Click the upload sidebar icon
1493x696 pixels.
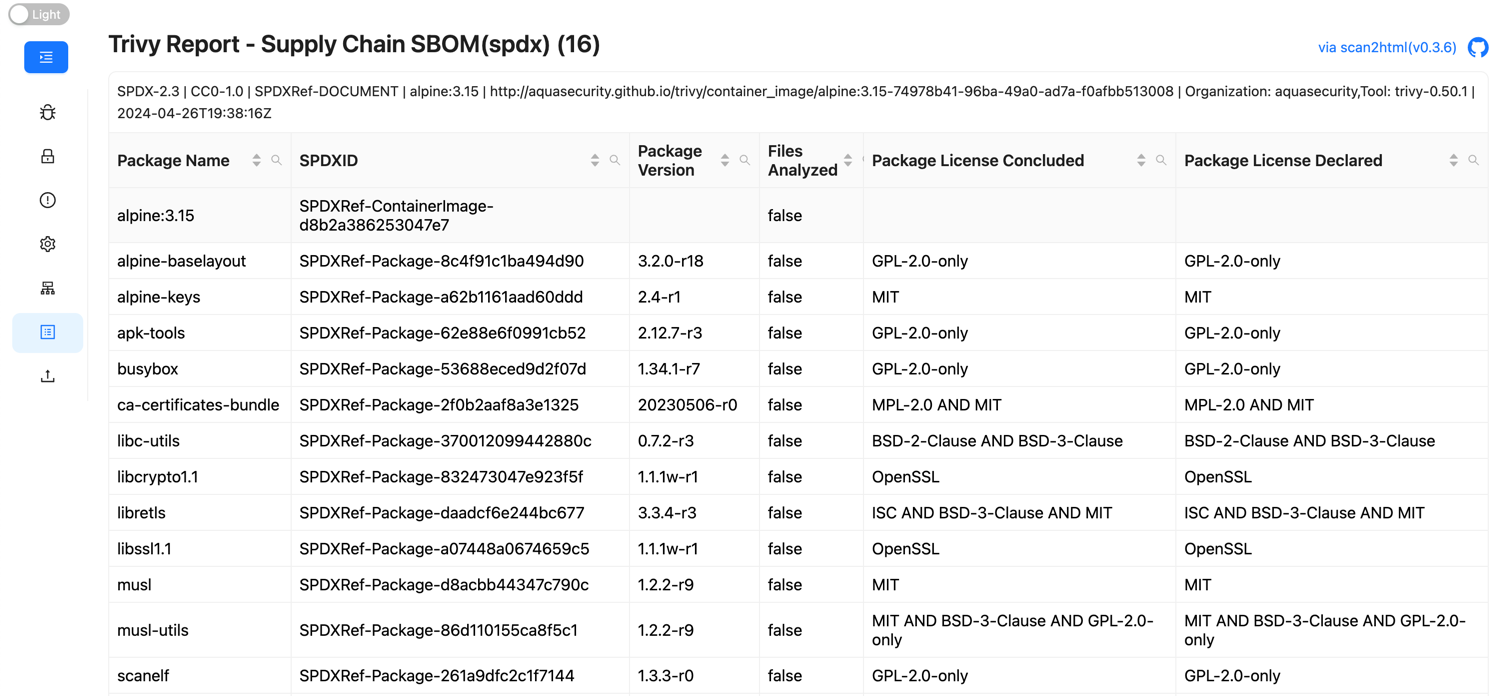coord(47,376)
